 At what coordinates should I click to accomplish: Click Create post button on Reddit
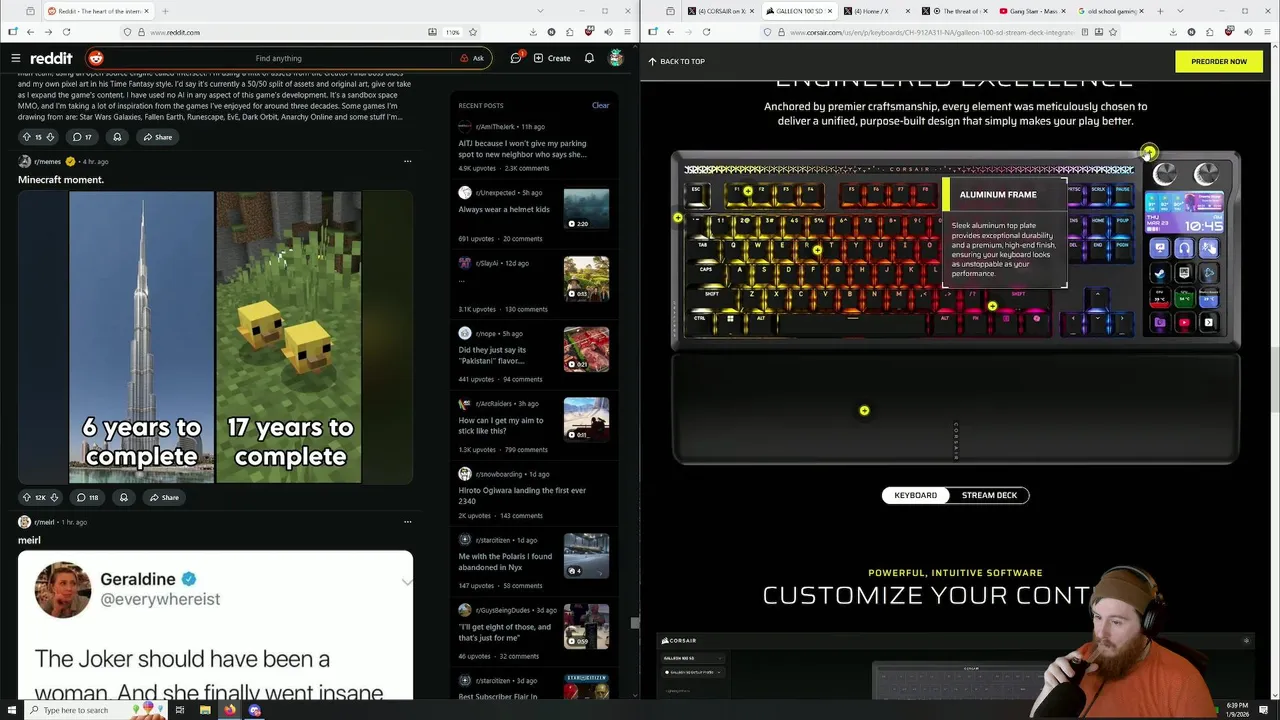552,58
